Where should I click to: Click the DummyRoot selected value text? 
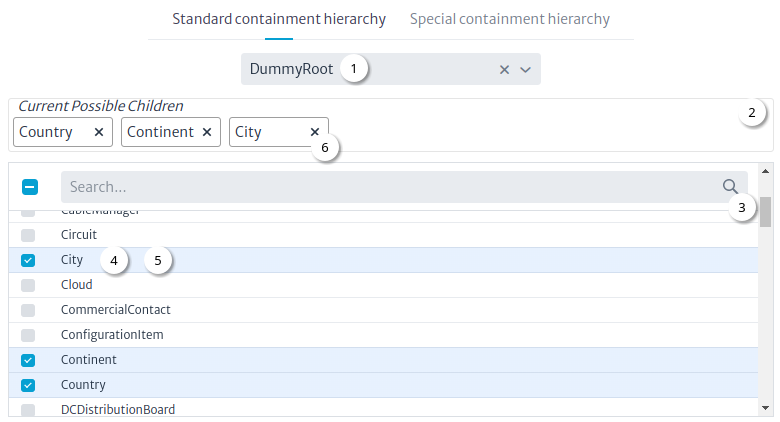[291, 69]
